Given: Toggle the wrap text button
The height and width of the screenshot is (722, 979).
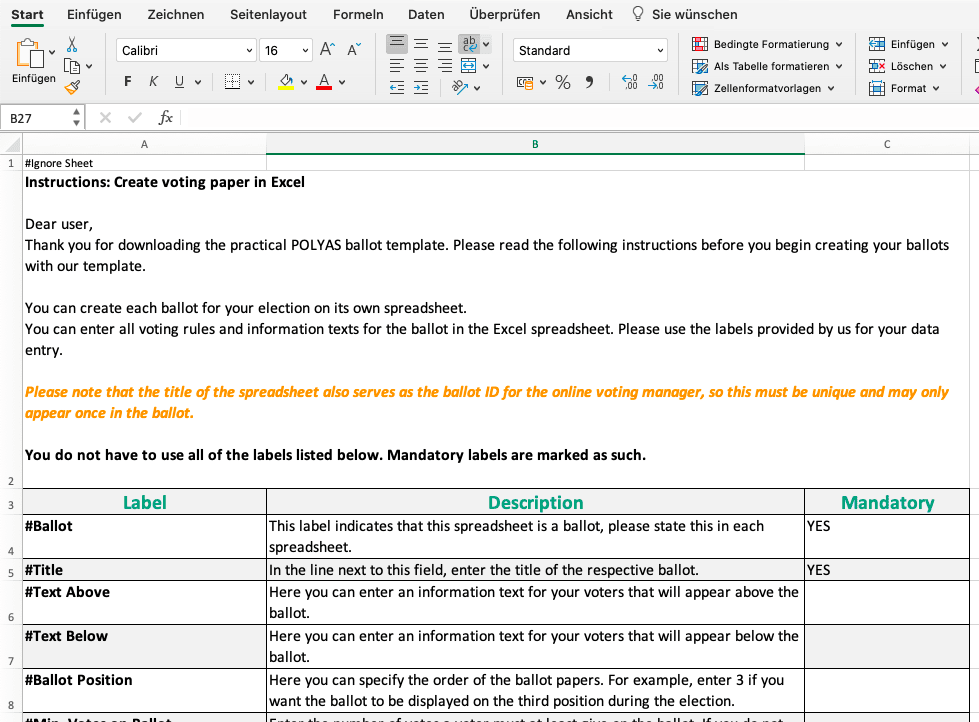Looking at the screenshot, I should (x=468, y=44).
